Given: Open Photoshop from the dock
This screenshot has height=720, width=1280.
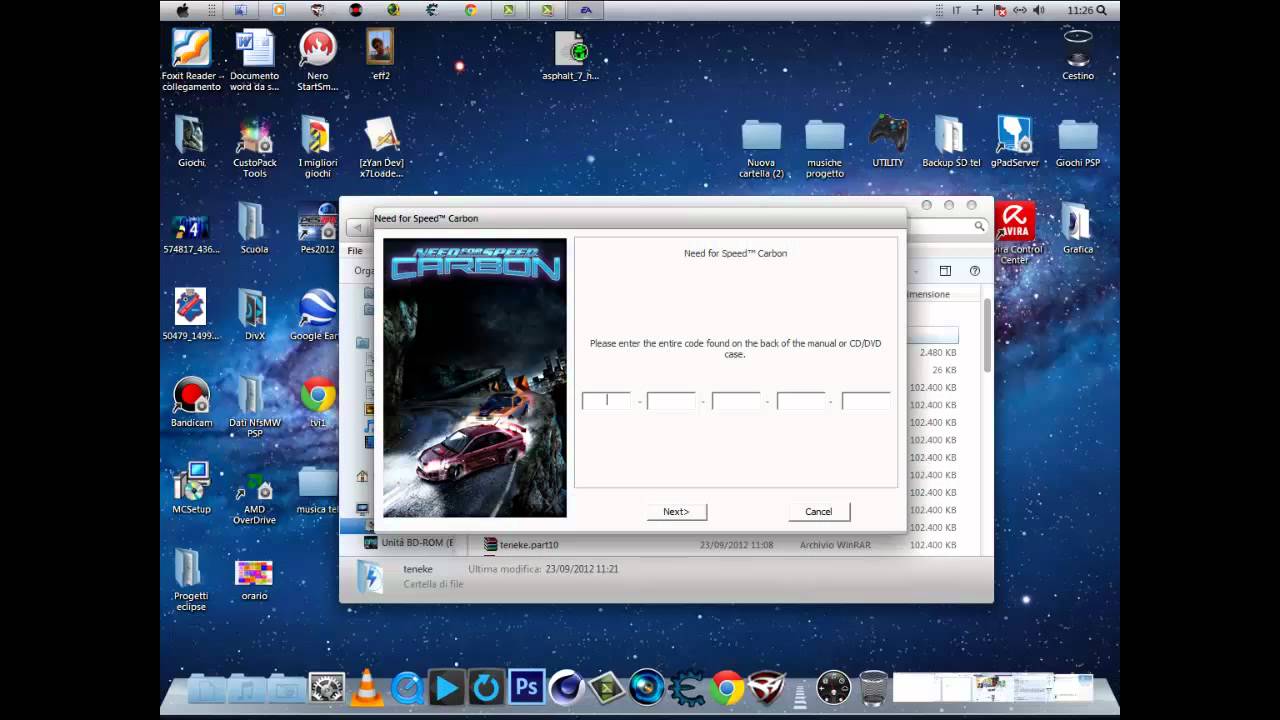Looking at the screenshot, I should 526,687.
